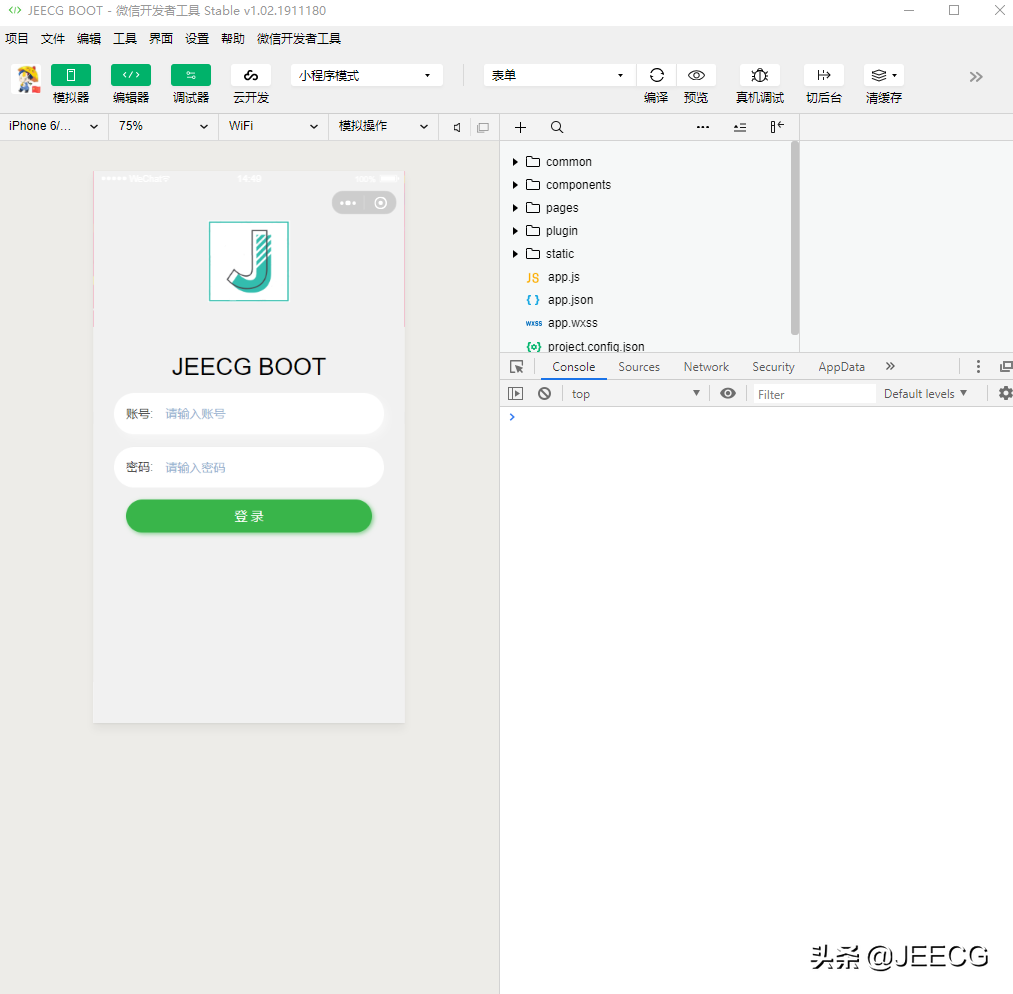The width and height of the screenshot is (1013, 994).
Task: Switch to the AppData tab
Action: (841, 367)
